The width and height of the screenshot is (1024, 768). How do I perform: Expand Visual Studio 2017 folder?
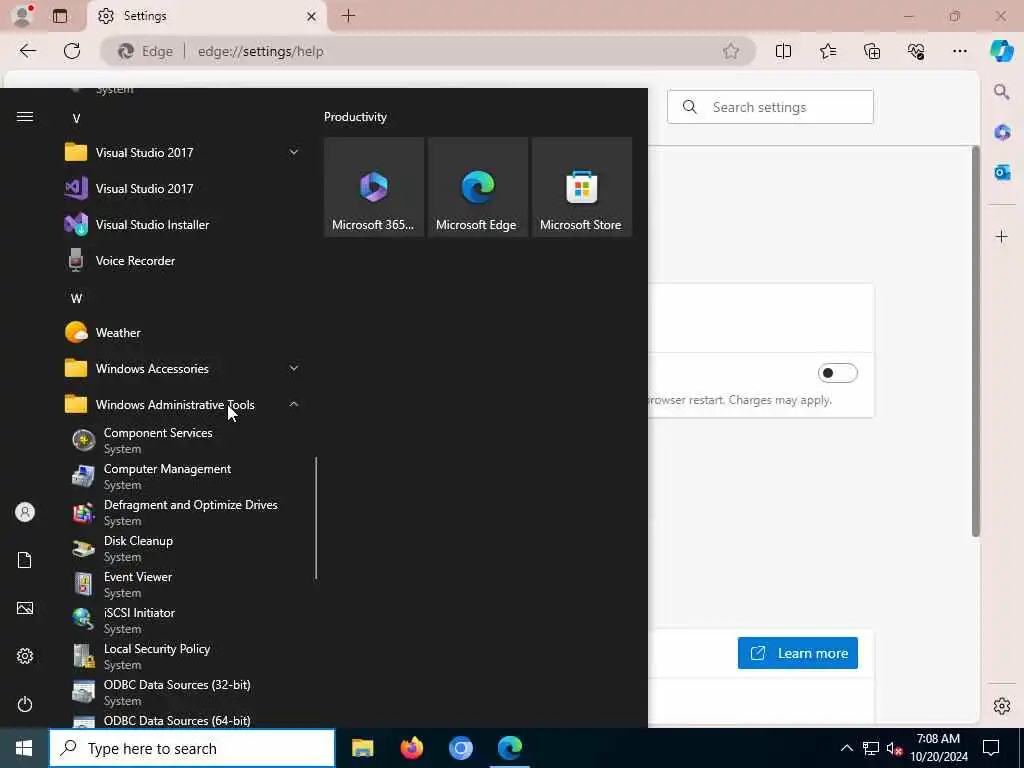click(183, 153)
